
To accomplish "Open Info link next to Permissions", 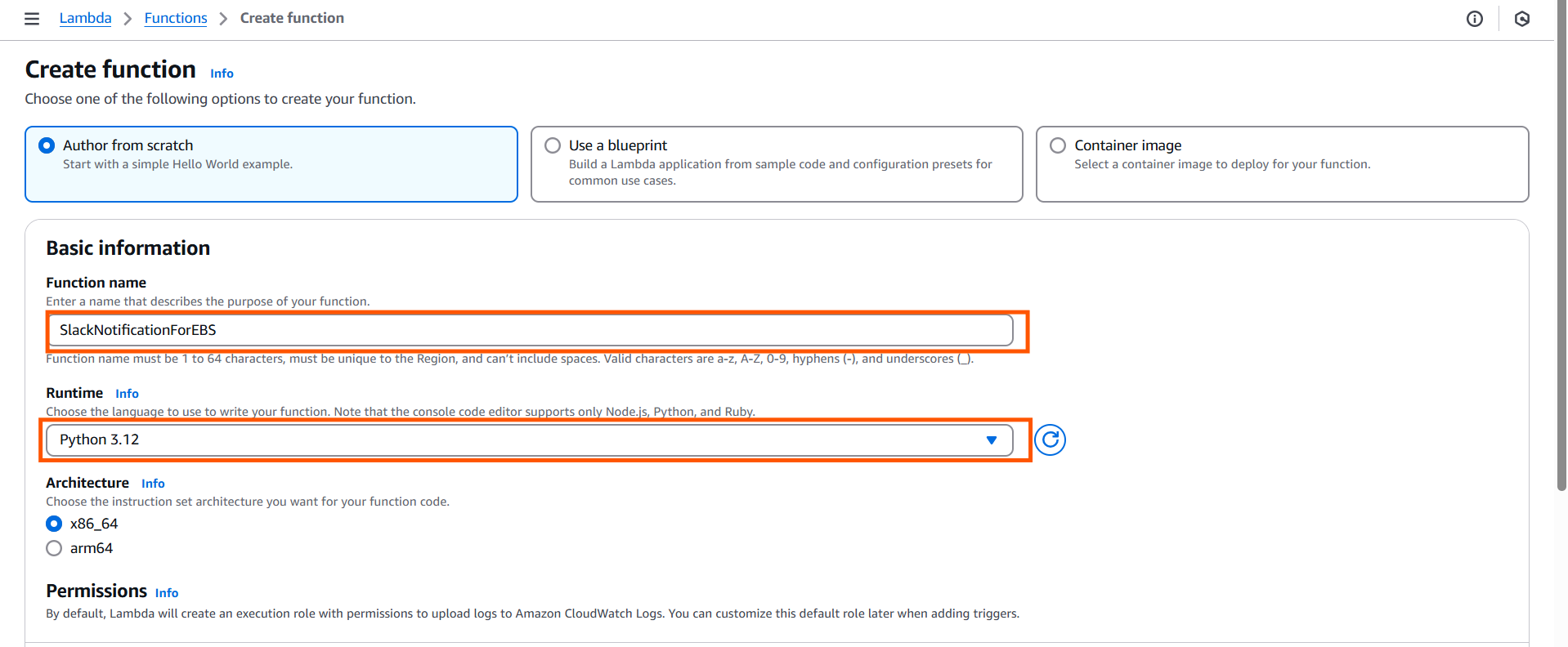I will tap(167, 593).
